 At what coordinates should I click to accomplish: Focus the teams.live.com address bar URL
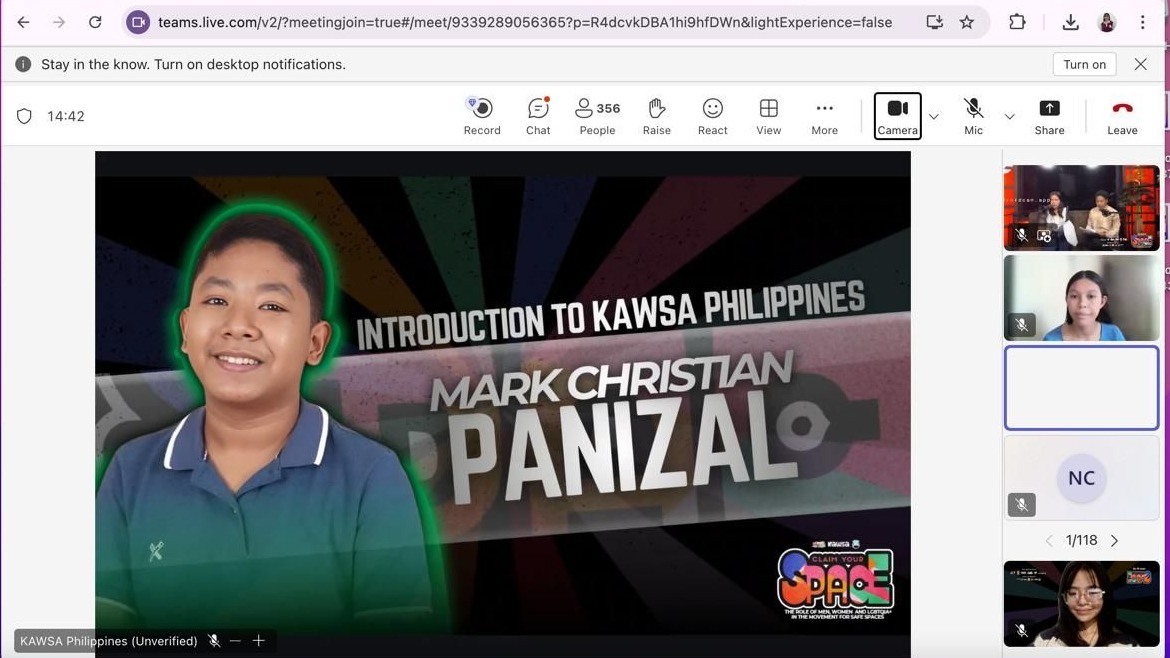[x=525, y=22]
